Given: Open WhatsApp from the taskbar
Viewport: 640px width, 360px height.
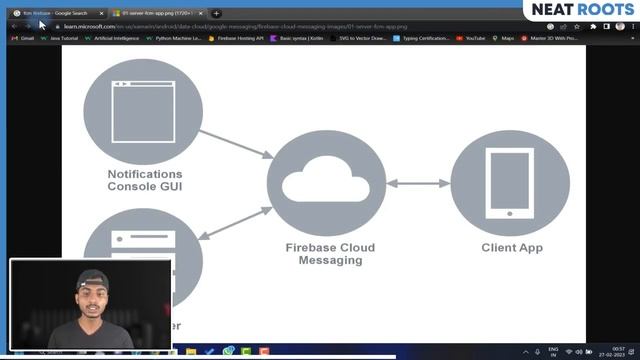Looking at the screenshot, I should pyautogui.click(x=228, y=351).
